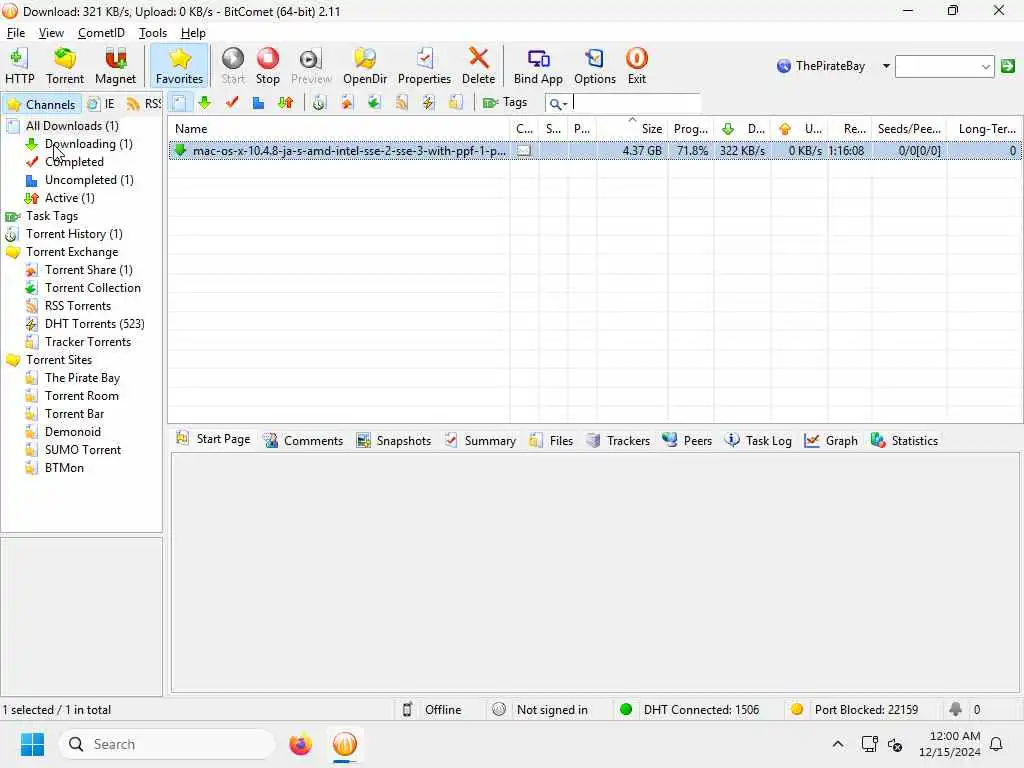Open the download directory with OpenDir
1024x768 pixels.
[365, 66]
